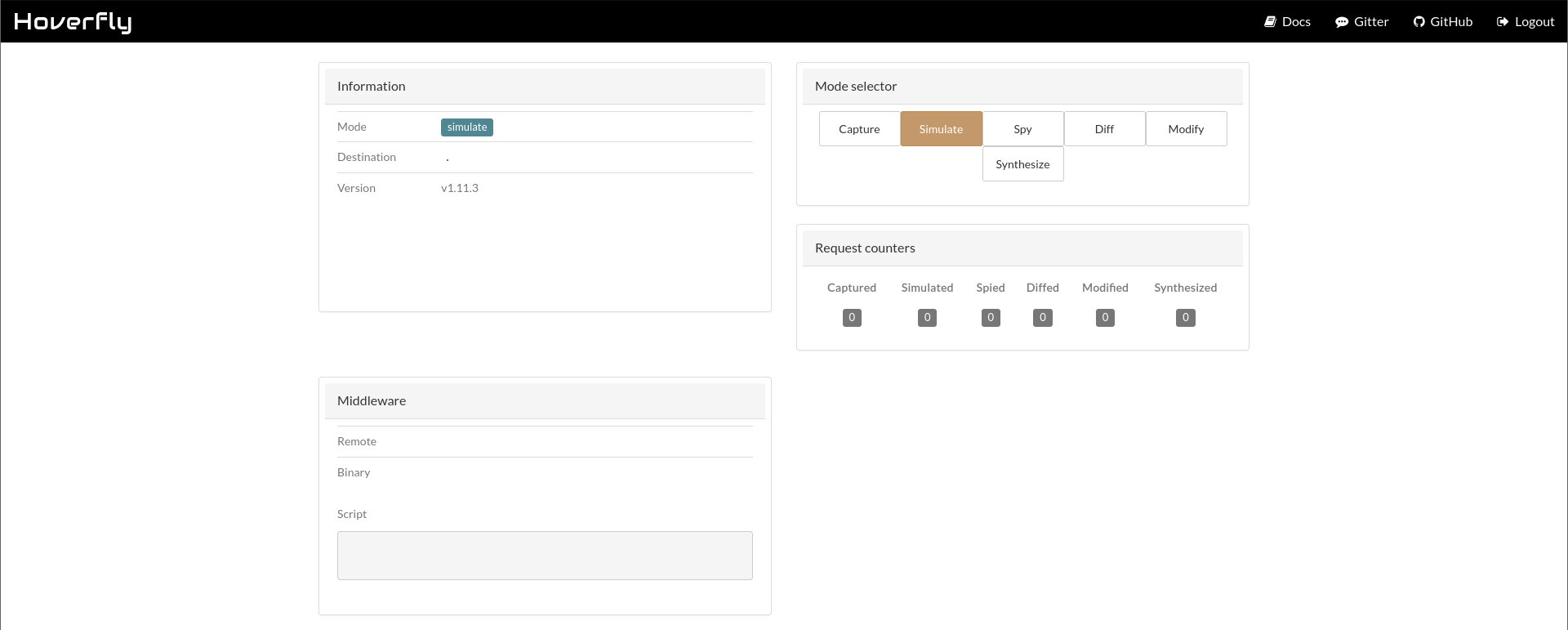
Task: Switch to Synthesize mode
Action: coord(1022,164)
